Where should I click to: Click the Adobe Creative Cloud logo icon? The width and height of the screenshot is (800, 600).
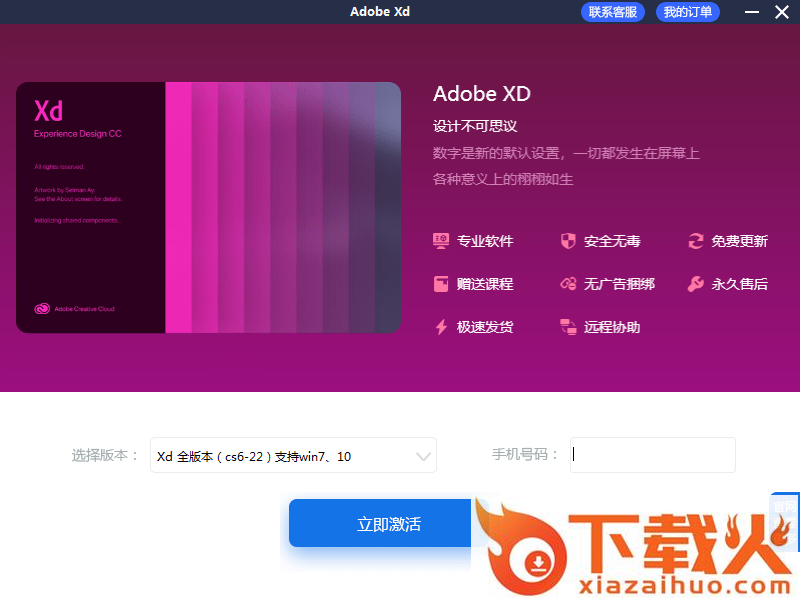[x=42, y=309]
